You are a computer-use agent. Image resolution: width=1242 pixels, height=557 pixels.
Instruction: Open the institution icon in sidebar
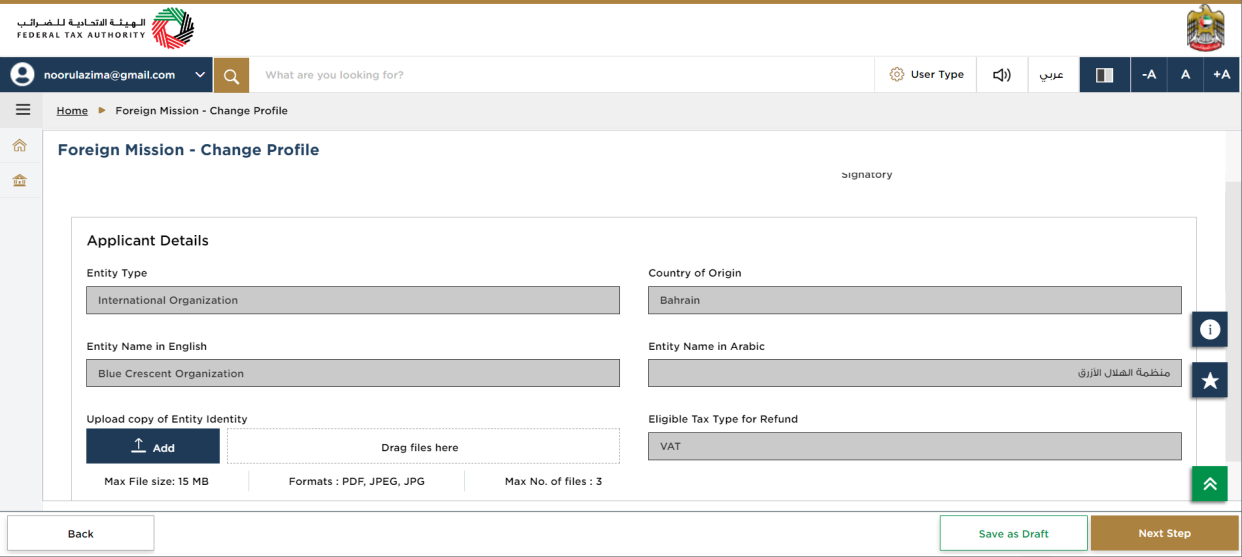click(x=19, y=181)
